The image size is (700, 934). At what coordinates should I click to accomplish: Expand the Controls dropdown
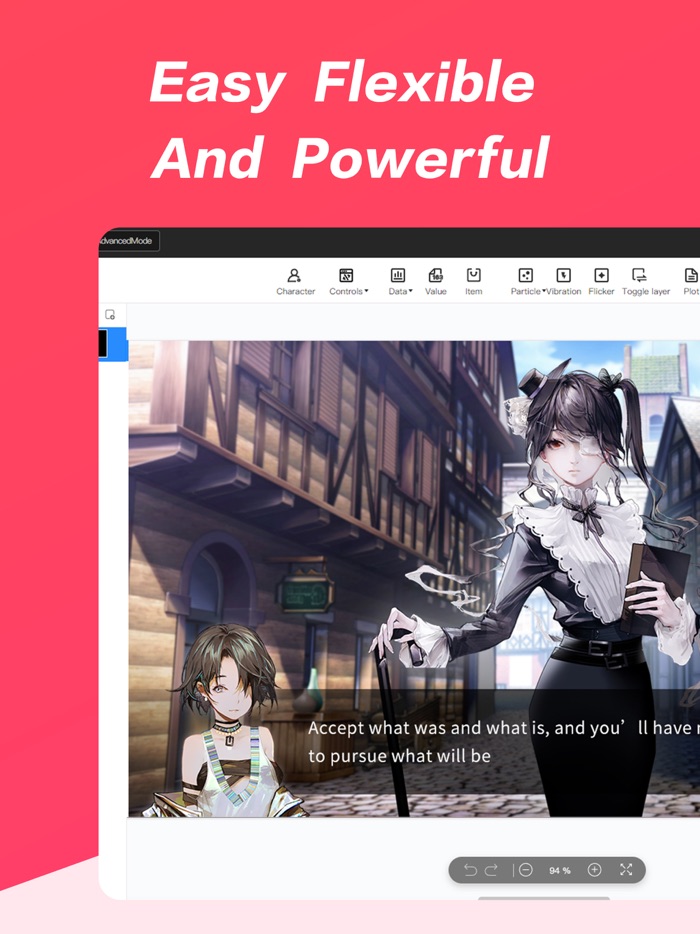pos(348,281)
